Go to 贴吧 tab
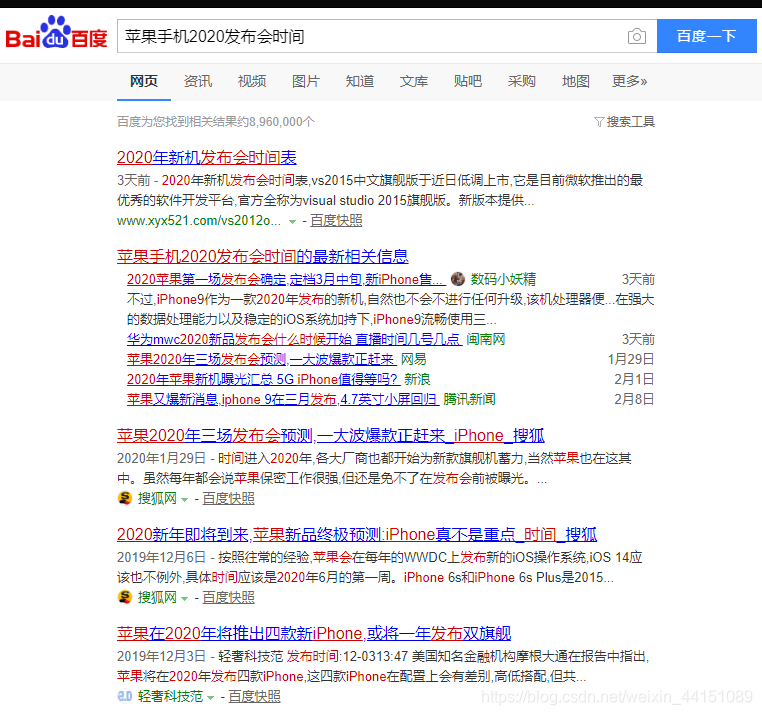This screenshot has height=715, width=762. point(468,81)
